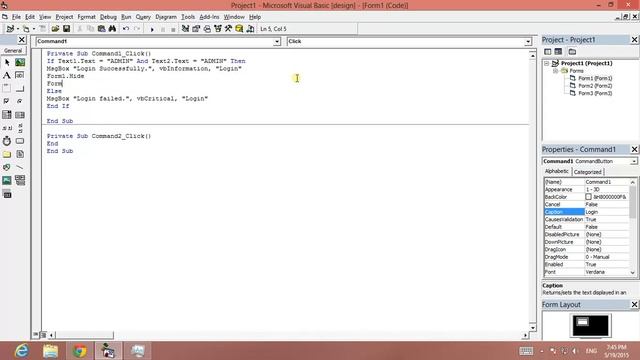The width and height of the screenshot is (640, 360).
Task: Select the ComboBox control tool
Action: tap(7, 115)
